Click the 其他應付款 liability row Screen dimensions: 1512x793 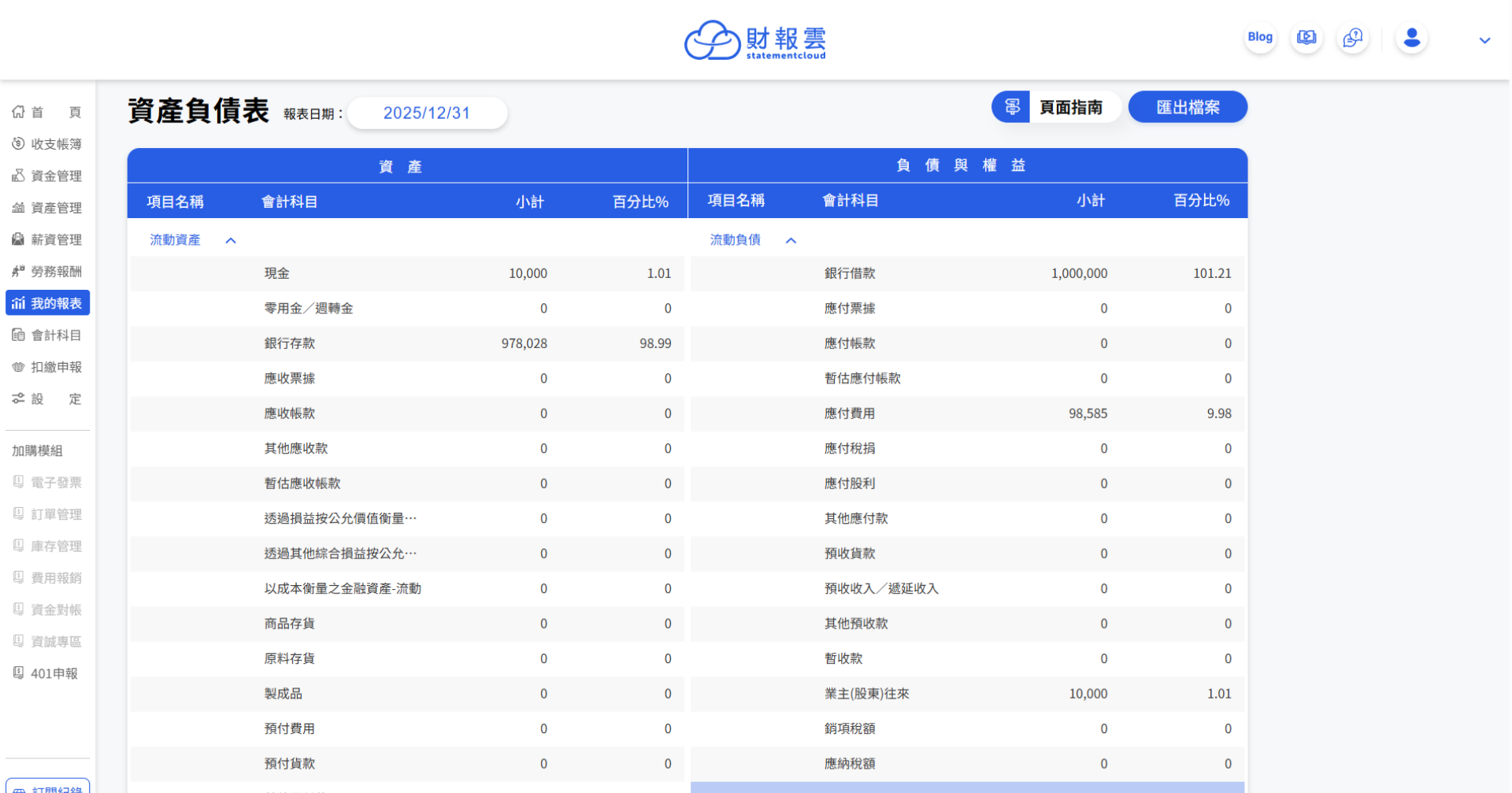[968, 519]
